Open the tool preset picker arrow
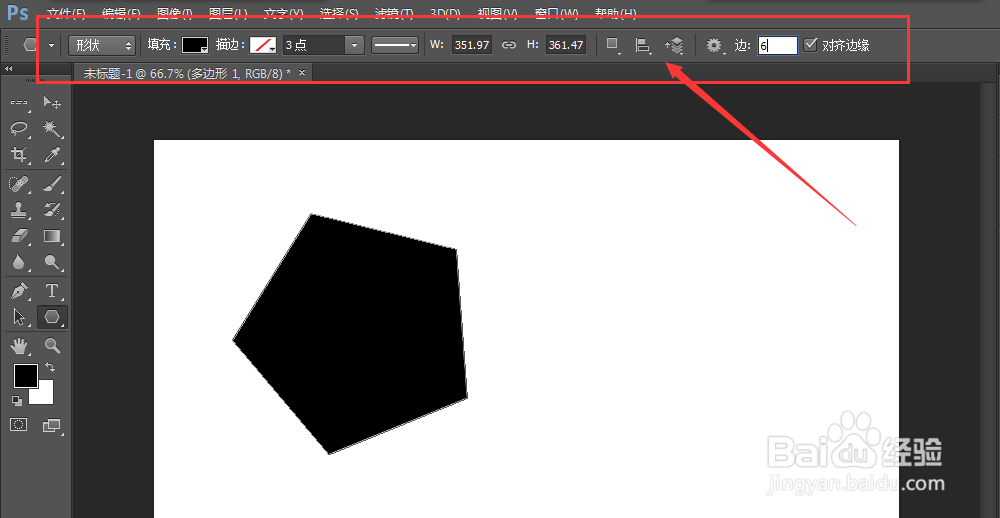Image resolution: width=1000 pixels, height=518 pixels. [50, 45]
